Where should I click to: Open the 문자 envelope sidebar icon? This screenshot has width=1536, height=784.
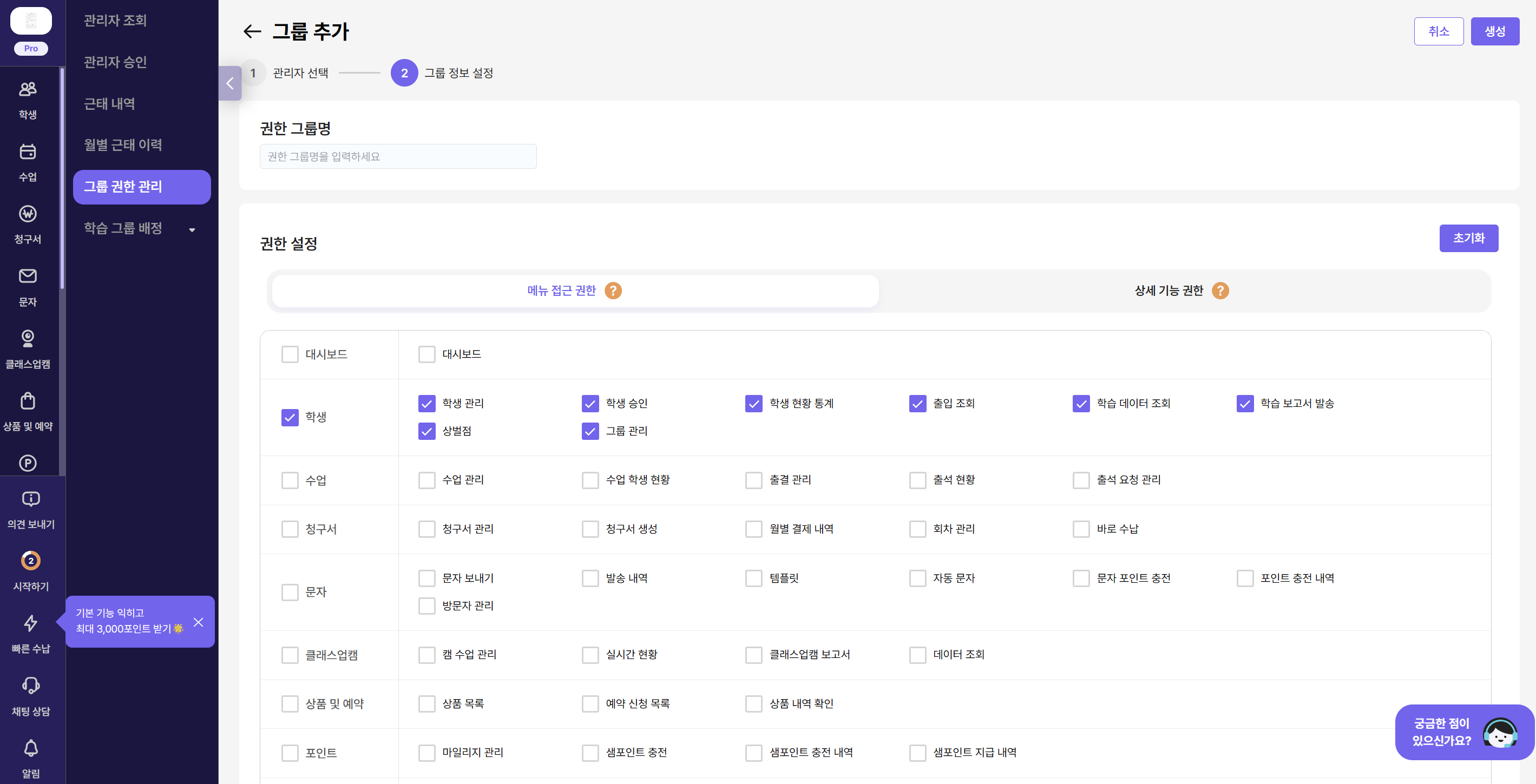(x=28, y=276)
